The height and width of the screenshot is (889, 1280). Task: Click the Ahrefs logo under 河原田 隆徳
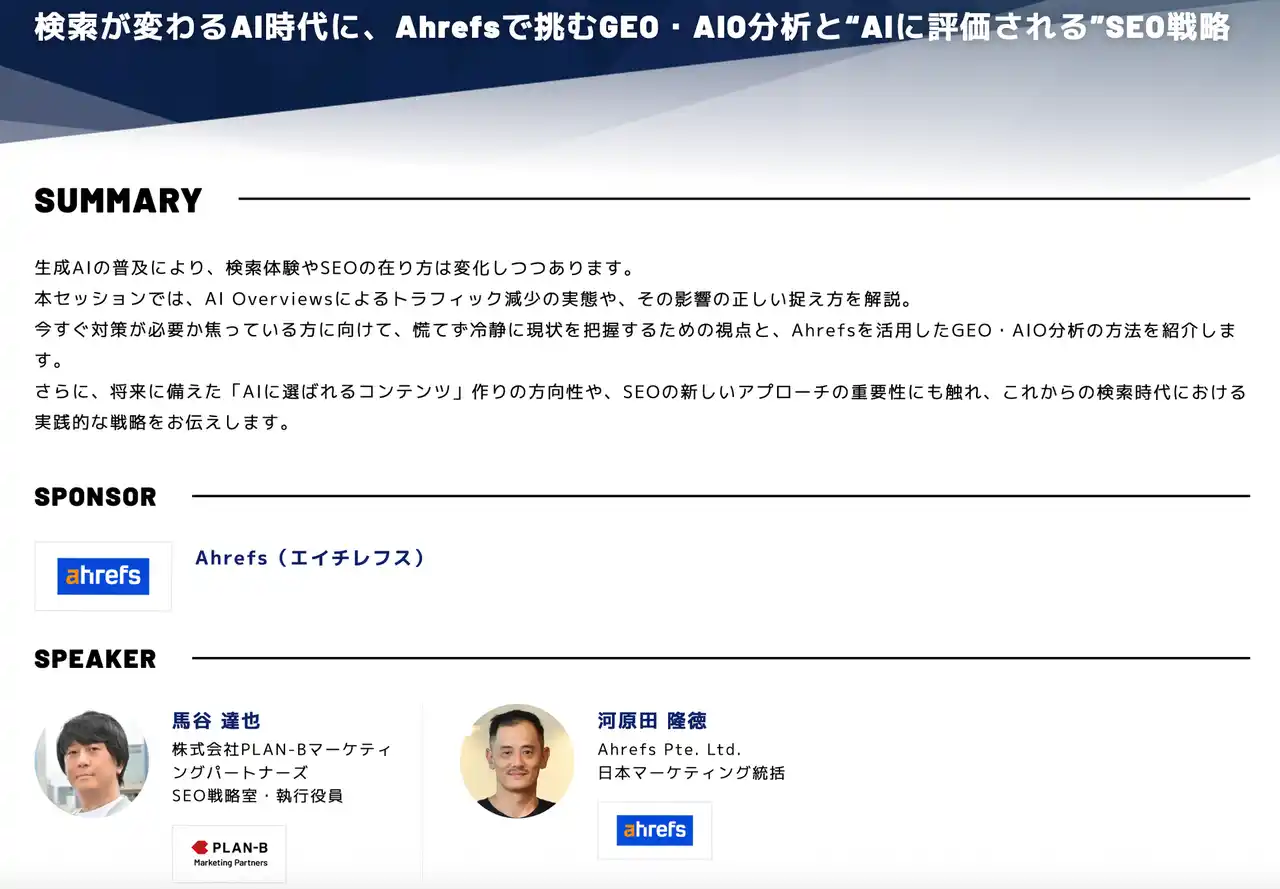coord(654,830)
